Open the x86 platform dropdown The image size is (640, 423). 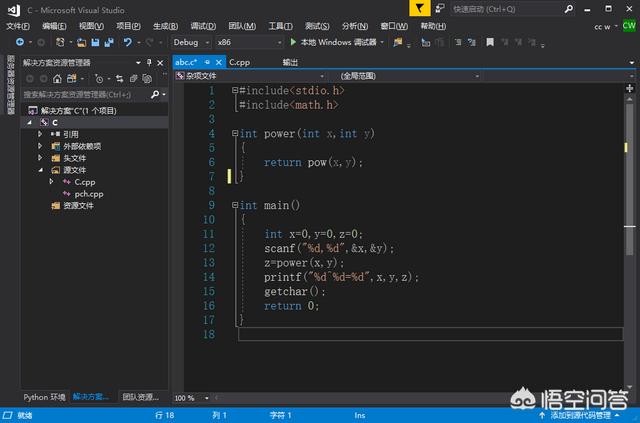(249, 42)
